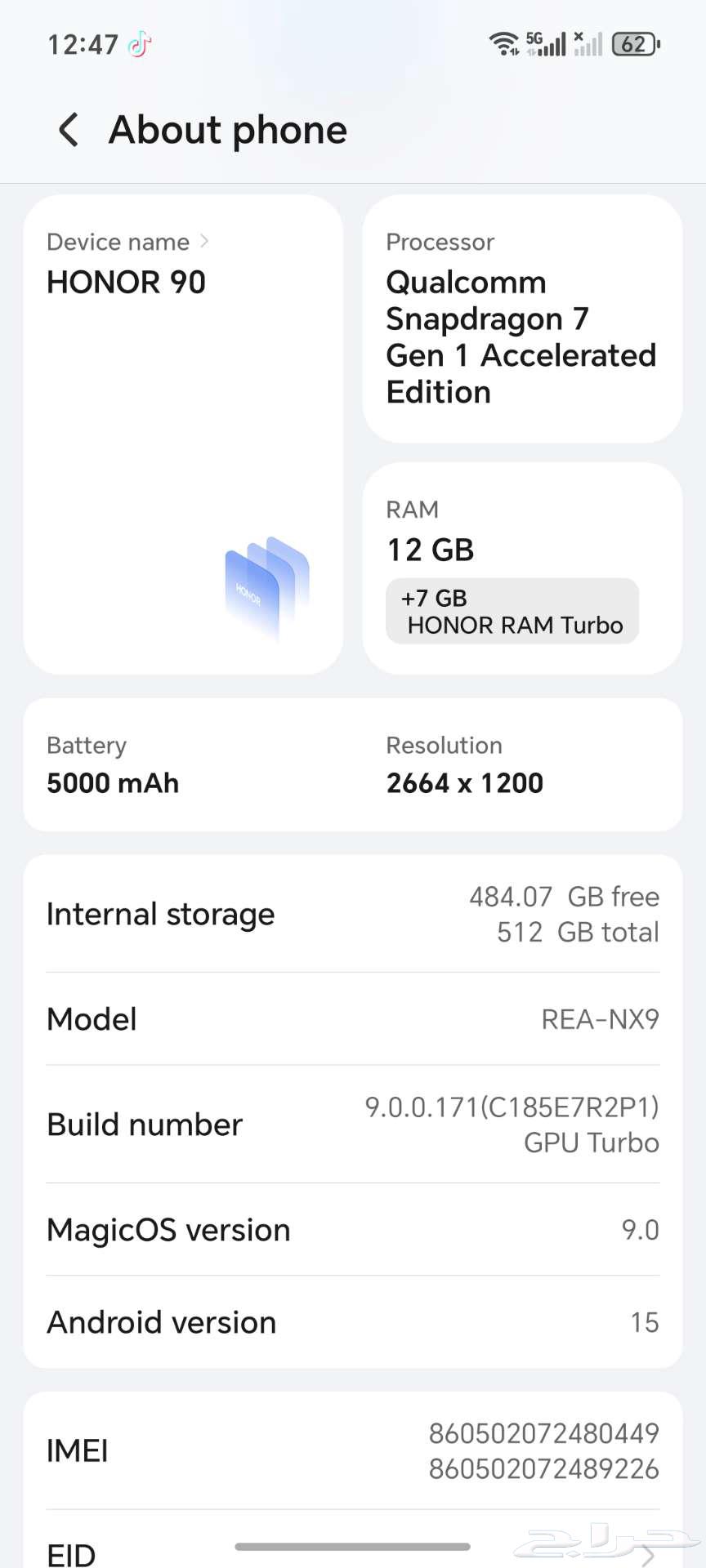Tap the Build number row
706x1568 pixels.
click(x=353, y=1124)
